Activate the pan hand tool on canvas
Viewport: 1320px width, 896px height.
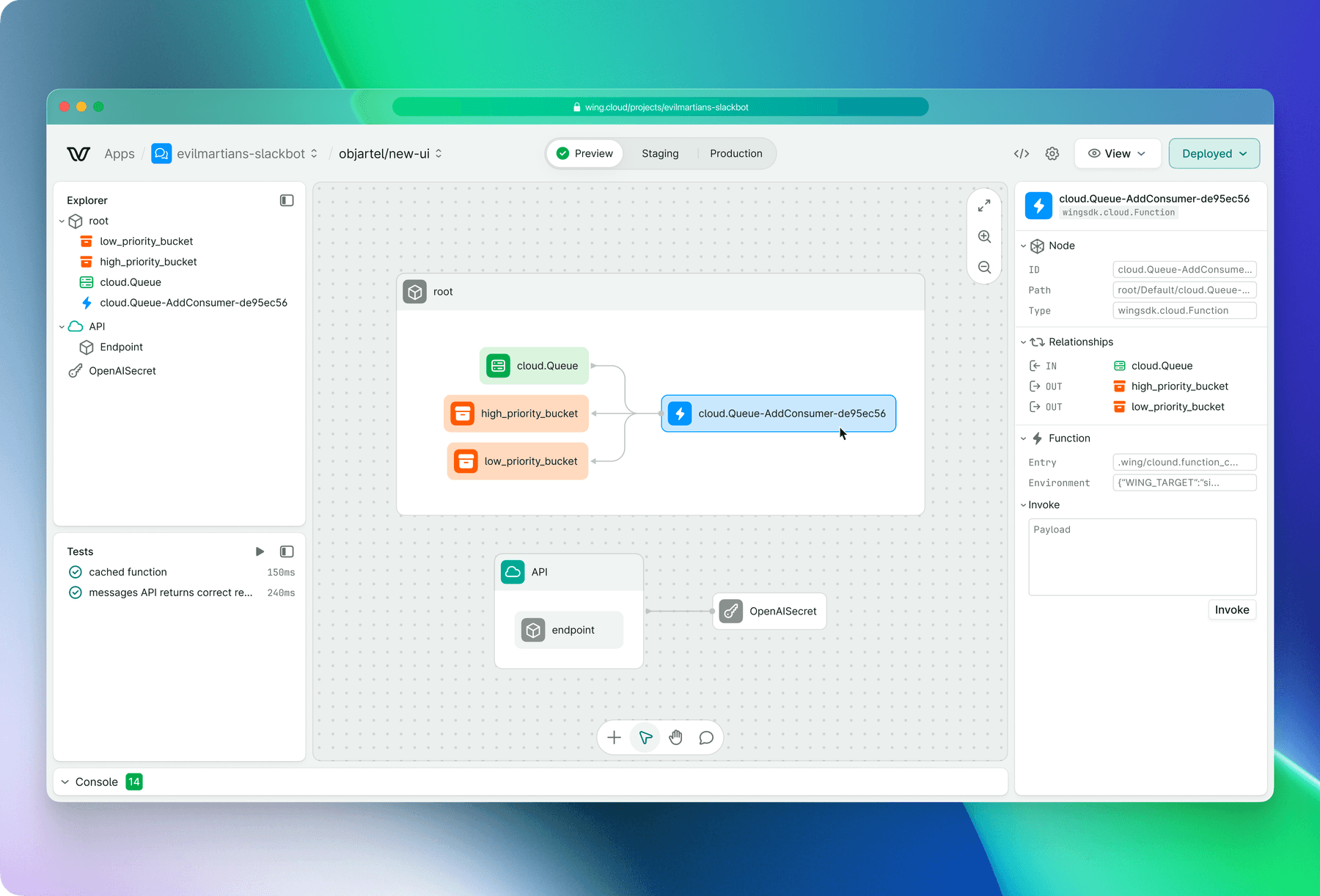pyautogui.click(x=675, y=737)
